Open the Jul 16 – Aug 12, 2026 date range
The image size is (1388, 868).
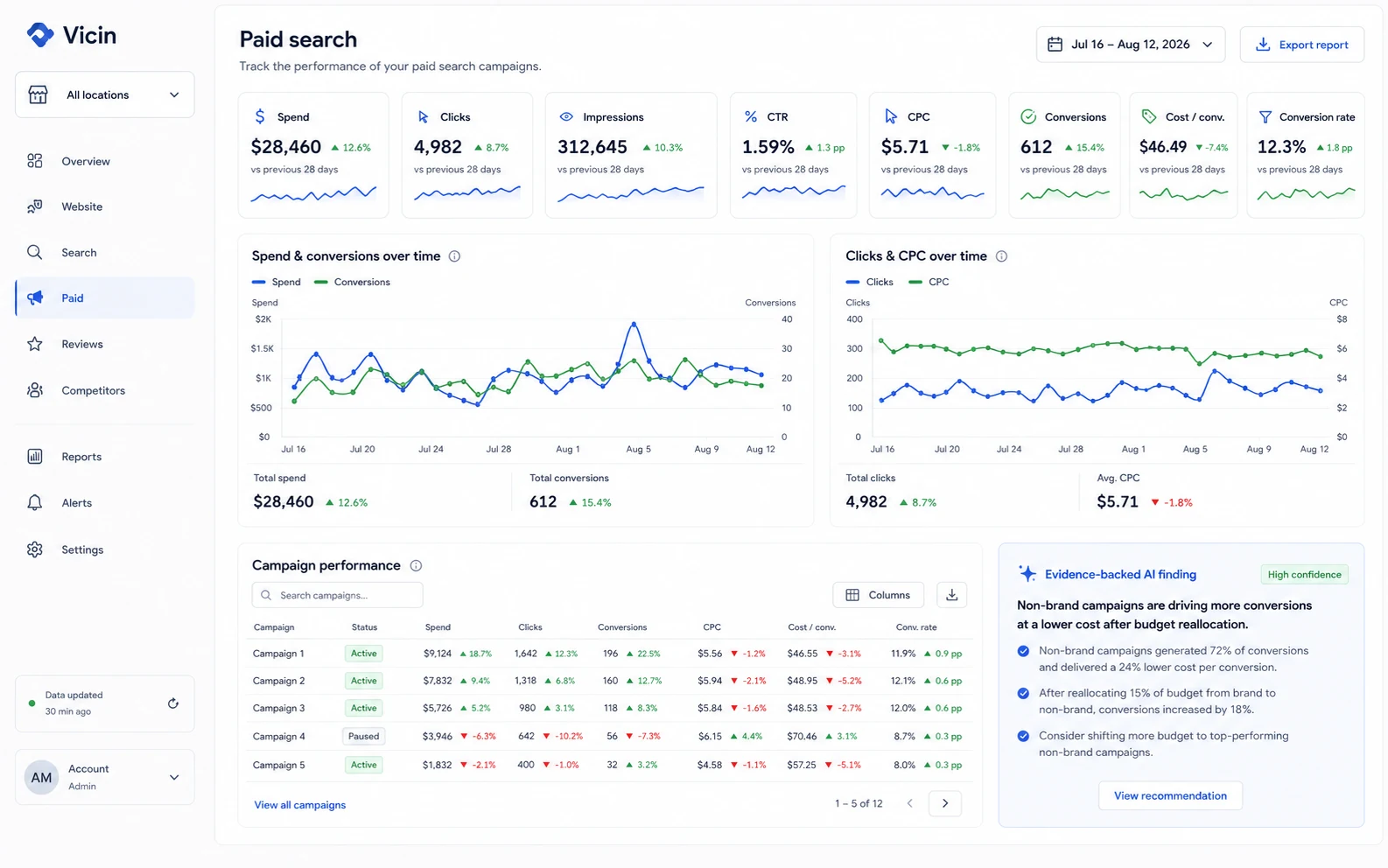click(1131, 44)
